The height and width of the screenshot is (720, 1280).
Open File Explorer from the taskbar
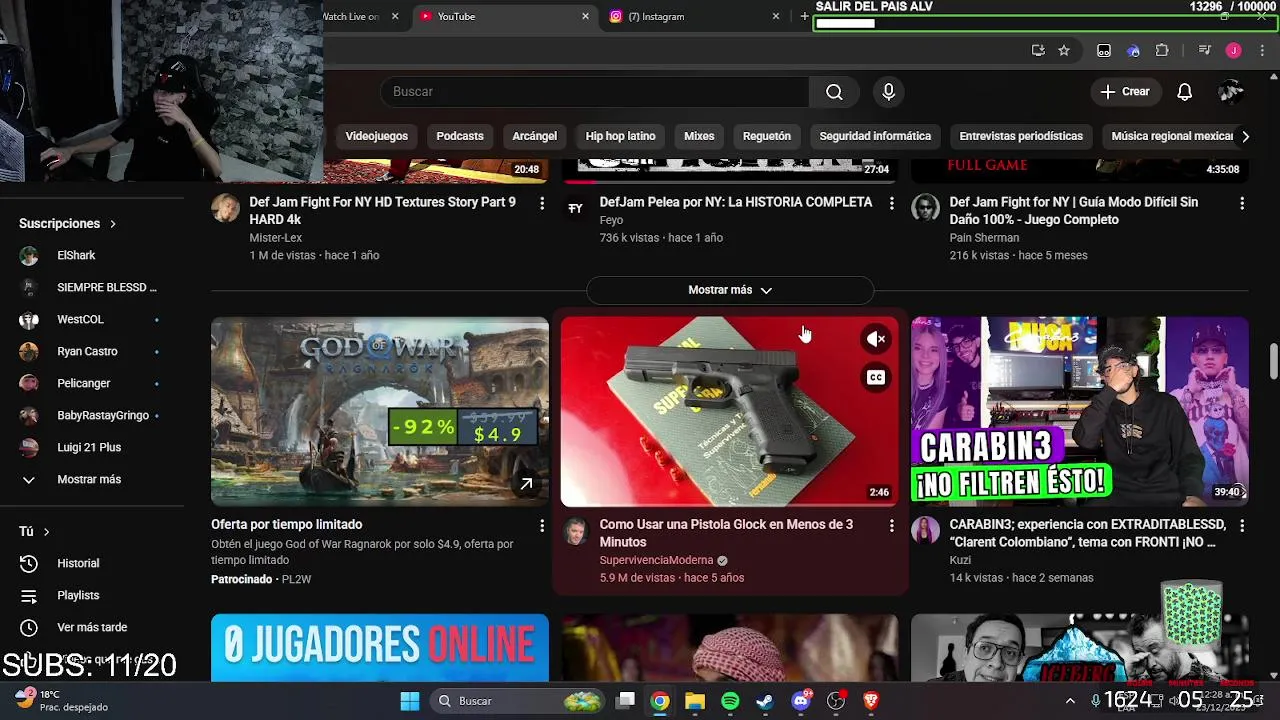click(x=695, y=701)
